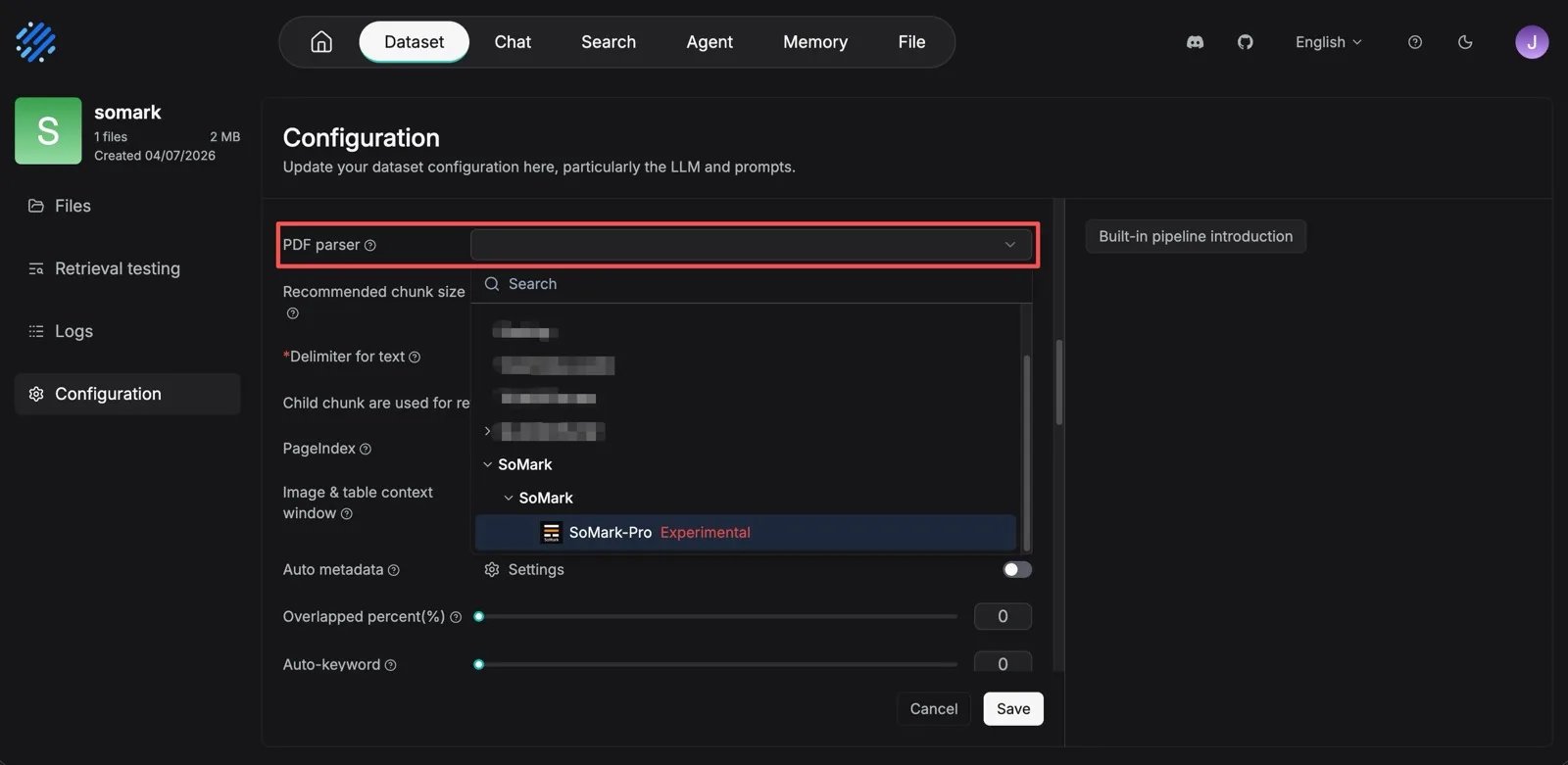Click the Save button

pos(1013,709)
